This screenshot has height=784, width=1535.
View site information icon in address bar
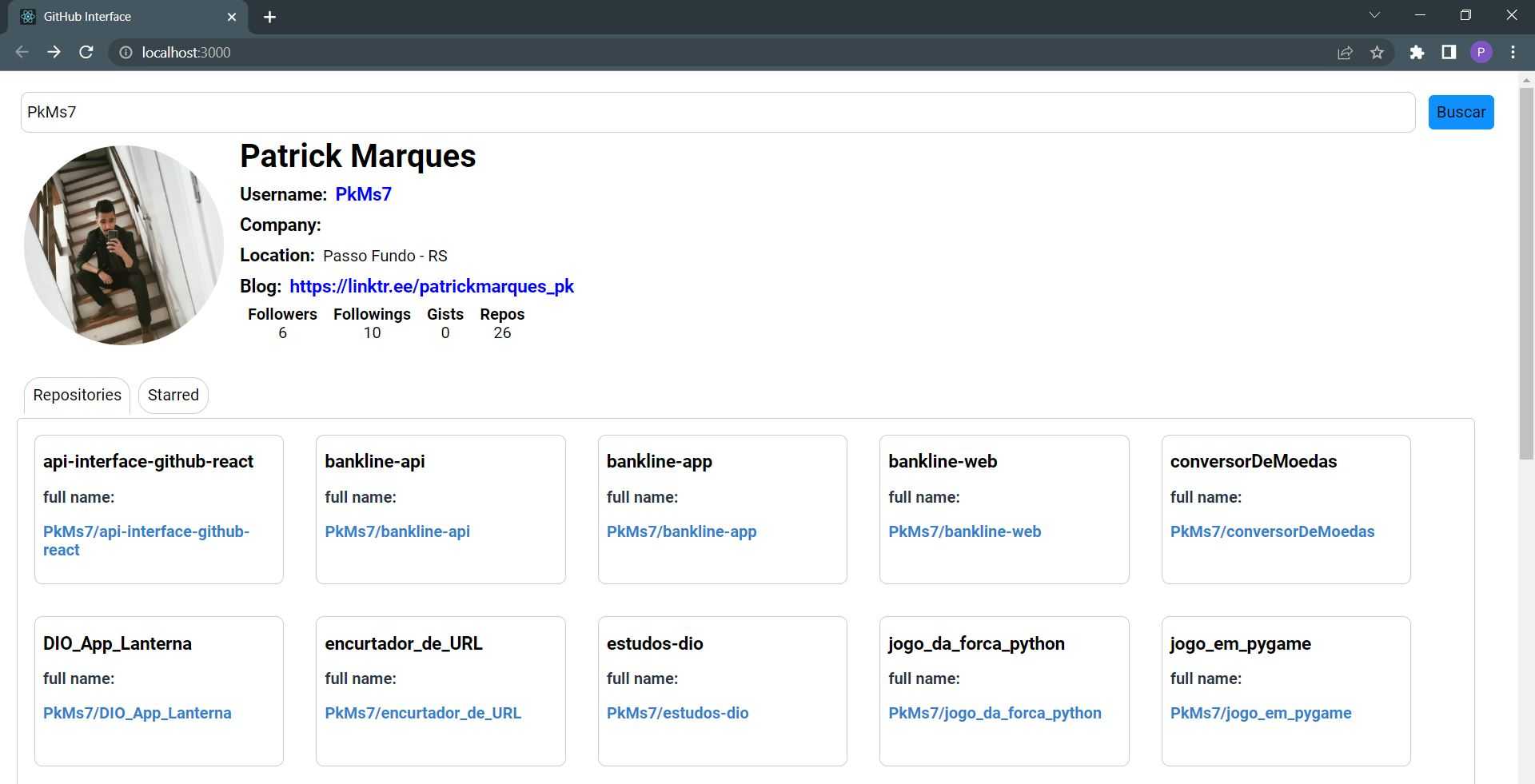[x=126, y=52]
